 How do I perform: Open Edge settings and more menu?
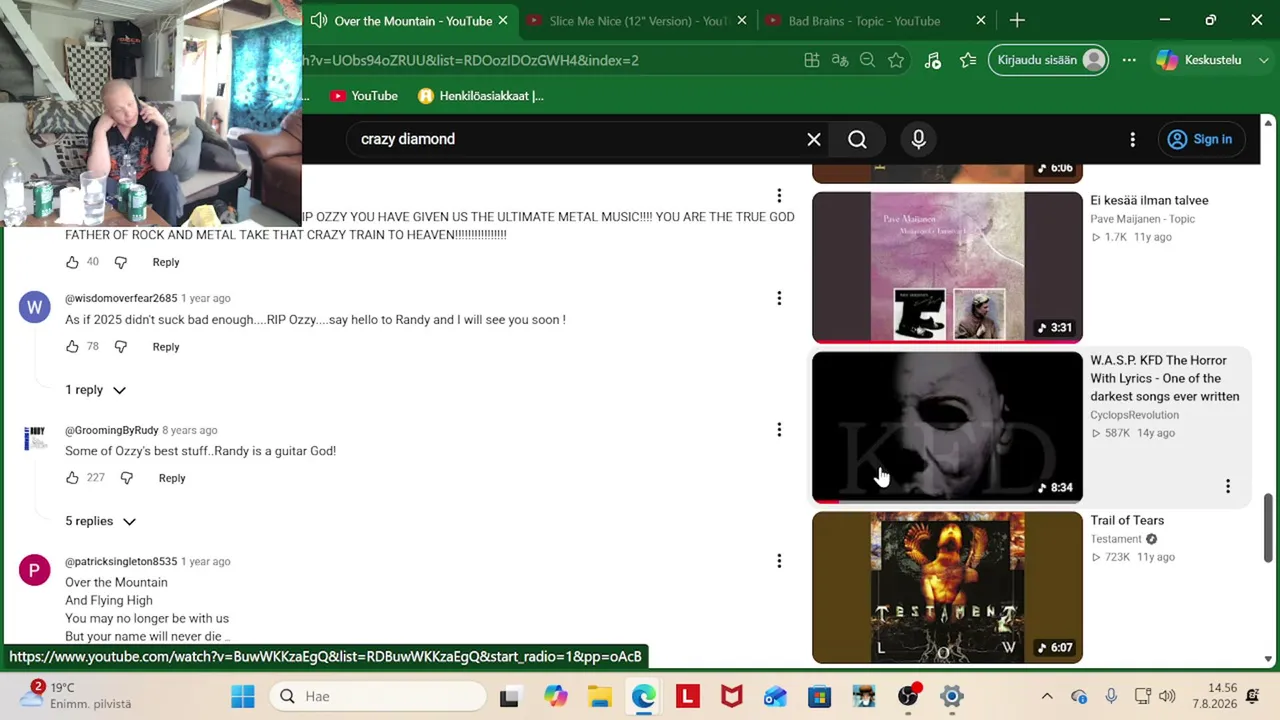[1129, 60]
